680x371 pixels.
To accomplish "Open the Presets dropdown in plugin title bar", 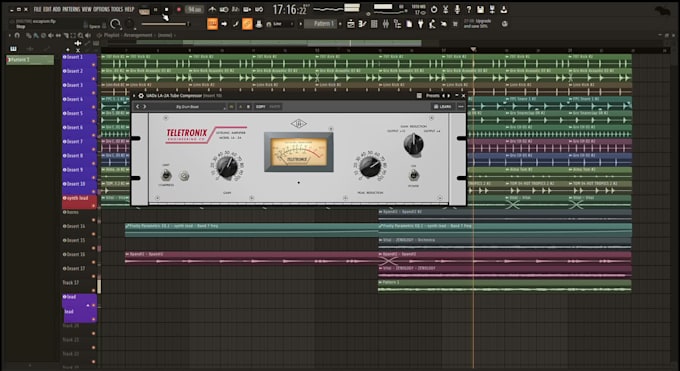I will (x=432, y=96).
